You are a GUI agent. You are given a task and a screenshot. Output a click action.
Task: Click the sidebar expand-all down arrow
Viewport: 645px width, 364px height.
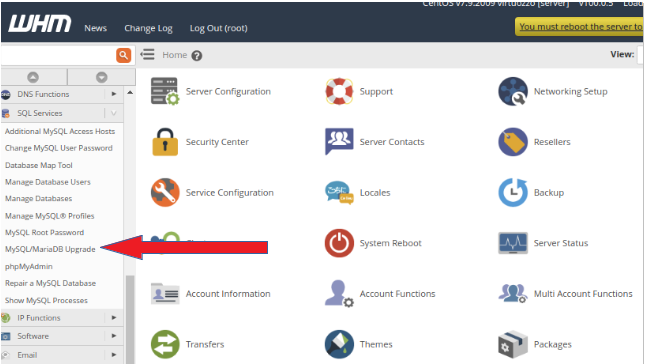click(102, 77)
